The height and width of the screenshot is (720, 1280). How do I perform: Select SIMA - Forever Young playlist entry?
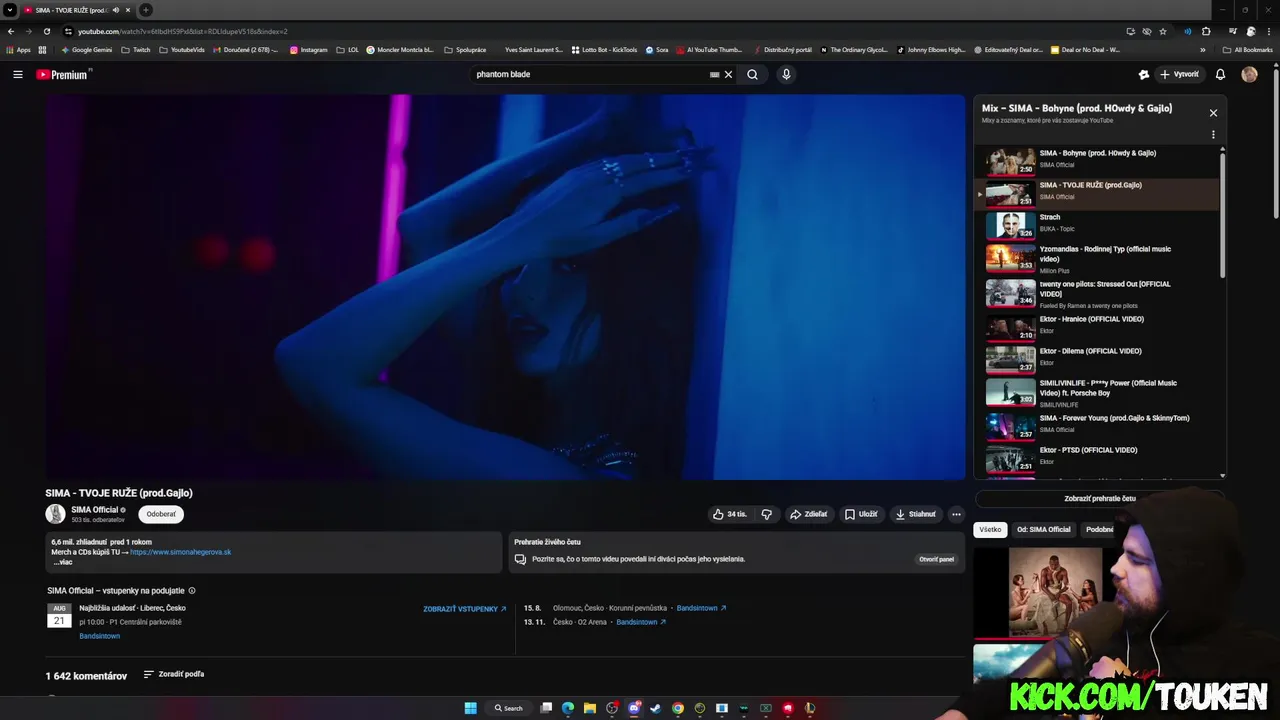pos(1097,425)
